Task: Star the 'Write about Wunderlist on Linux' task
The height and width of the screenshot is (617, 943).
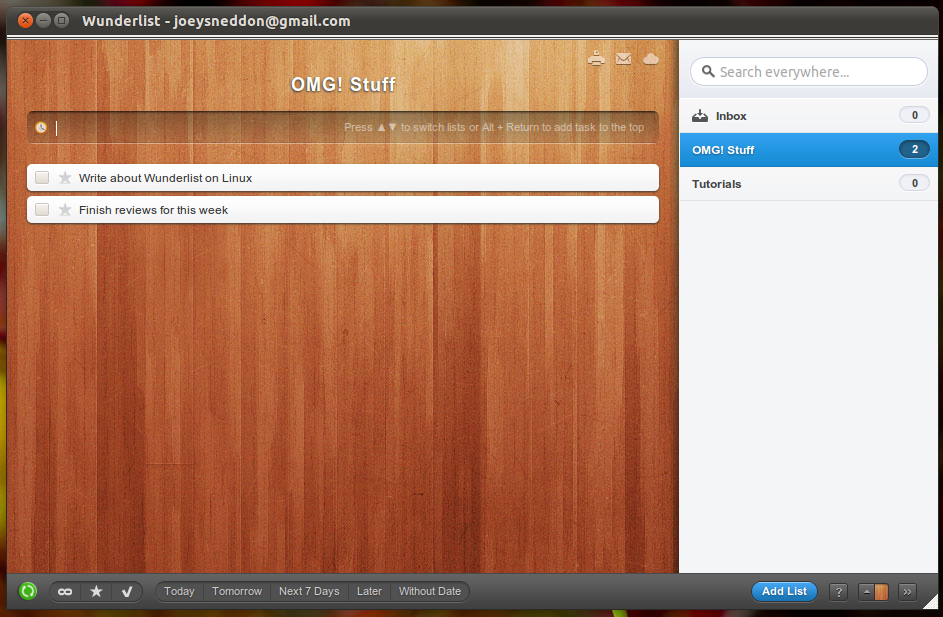Action: click(x=65, y=178)
